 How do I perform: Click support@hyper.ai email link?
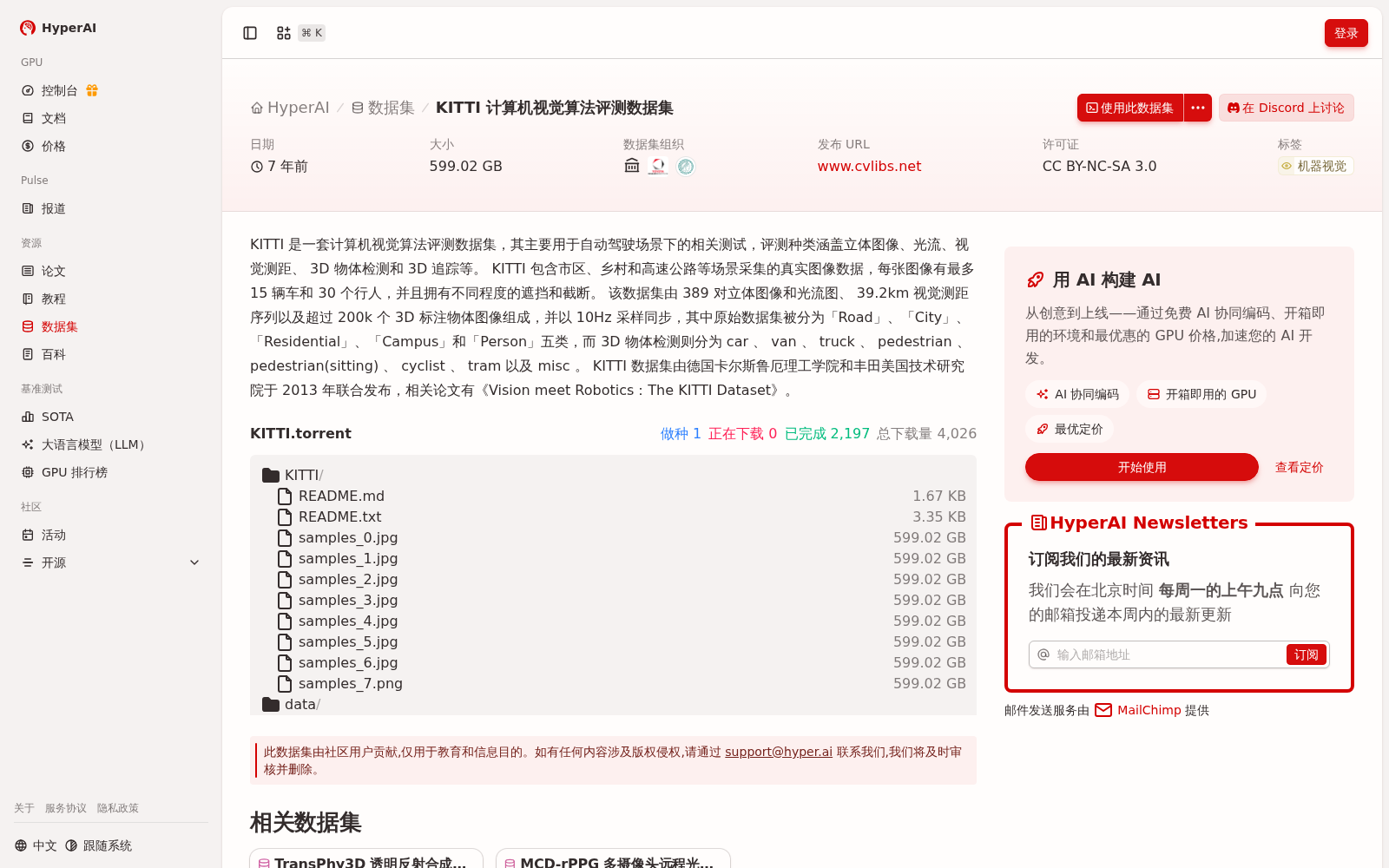[779, 752]
